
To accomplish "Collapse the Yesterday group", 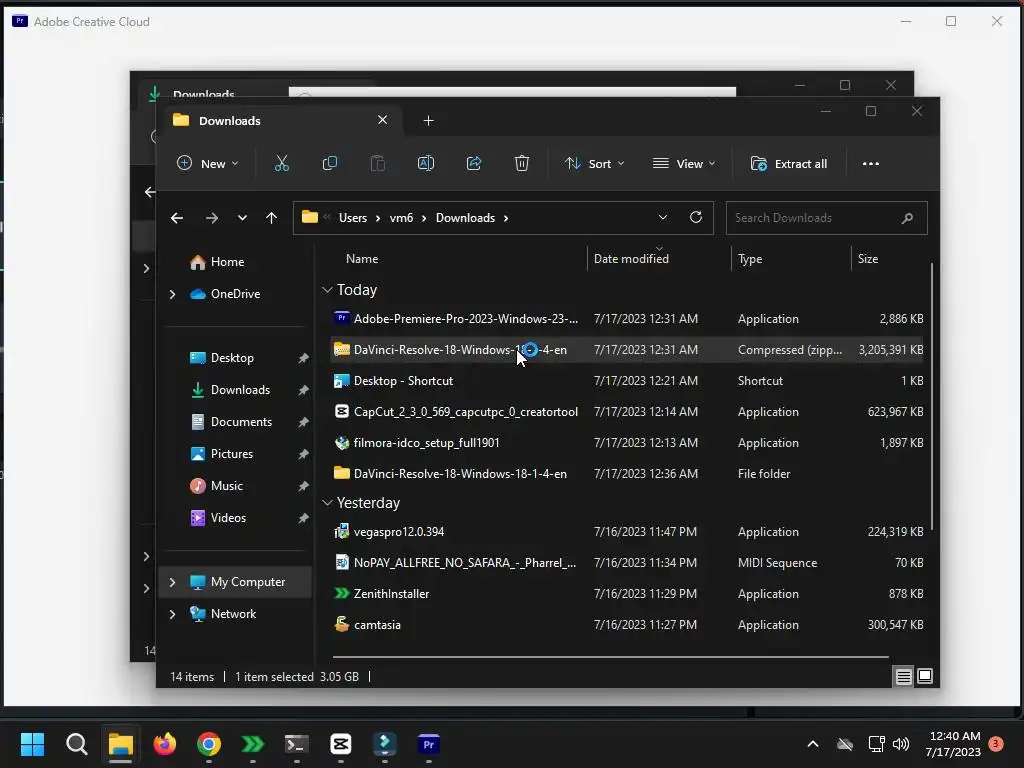I will (327, 503).
